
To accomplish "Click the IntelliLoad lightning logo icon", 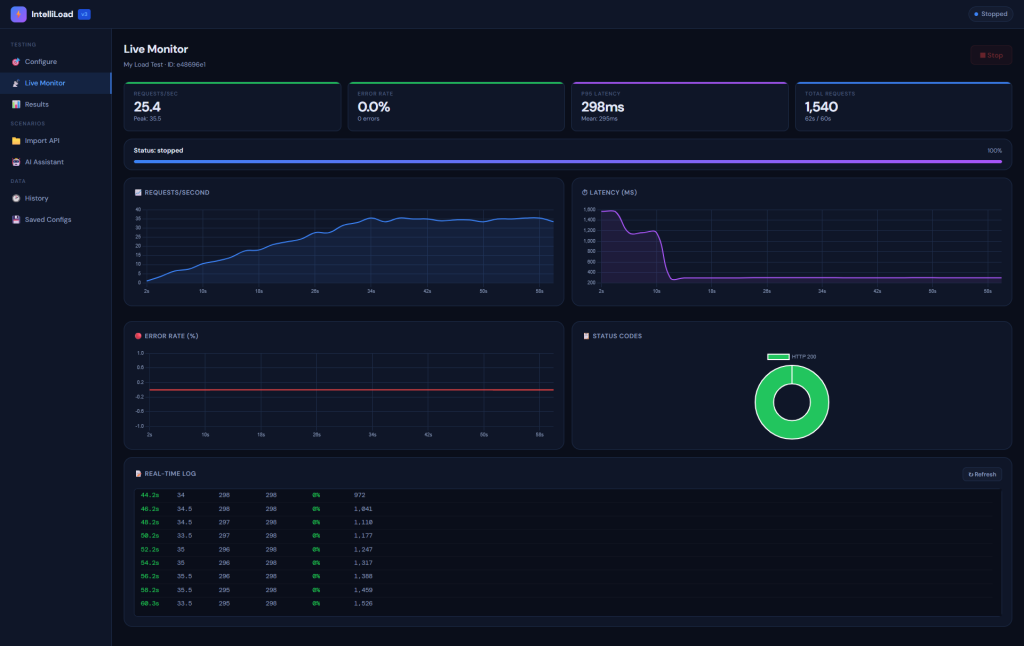I will coord(18,14).
